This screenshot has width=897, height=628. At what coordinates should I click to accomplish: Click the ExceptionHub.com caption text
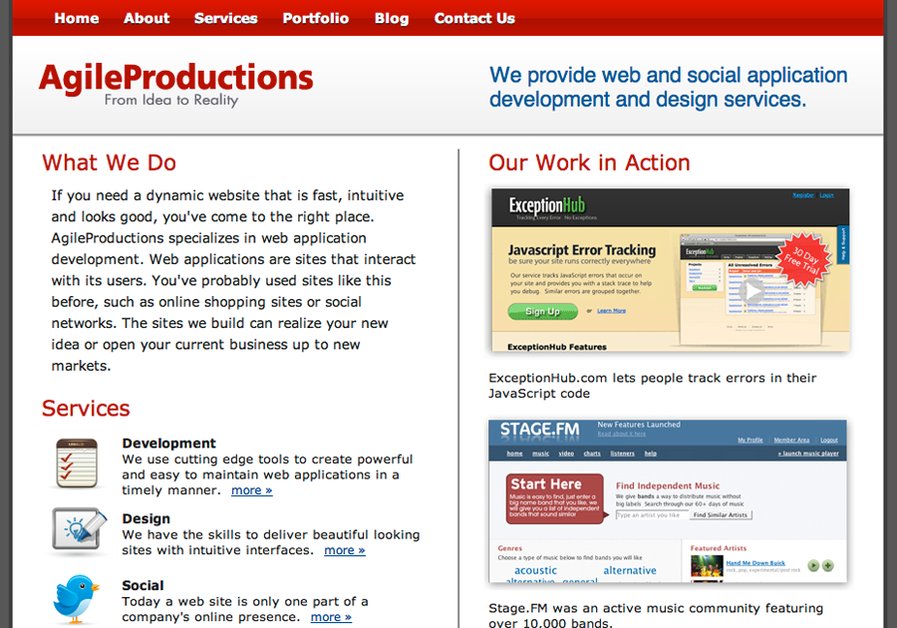652,385
